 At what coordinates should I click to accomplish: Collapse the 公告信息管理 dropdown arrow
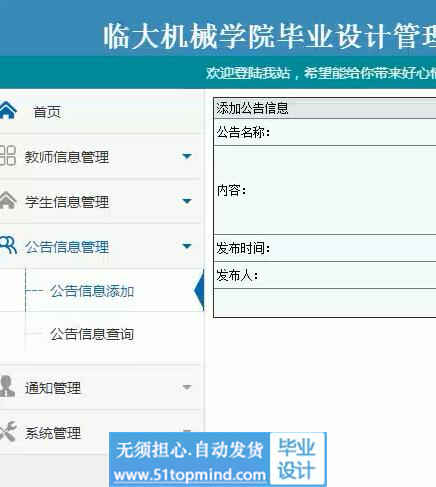point(187,246)
